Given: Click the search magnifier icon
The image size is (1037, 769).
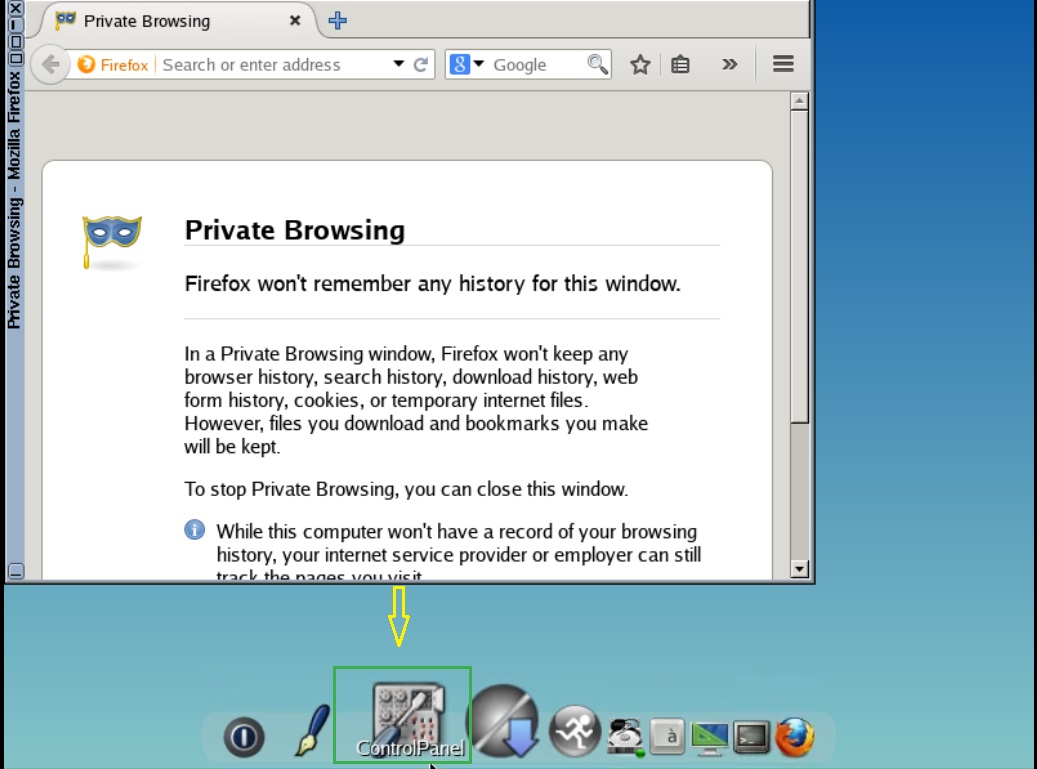Looking at the screenshot, I should click(x=597, y=64).
